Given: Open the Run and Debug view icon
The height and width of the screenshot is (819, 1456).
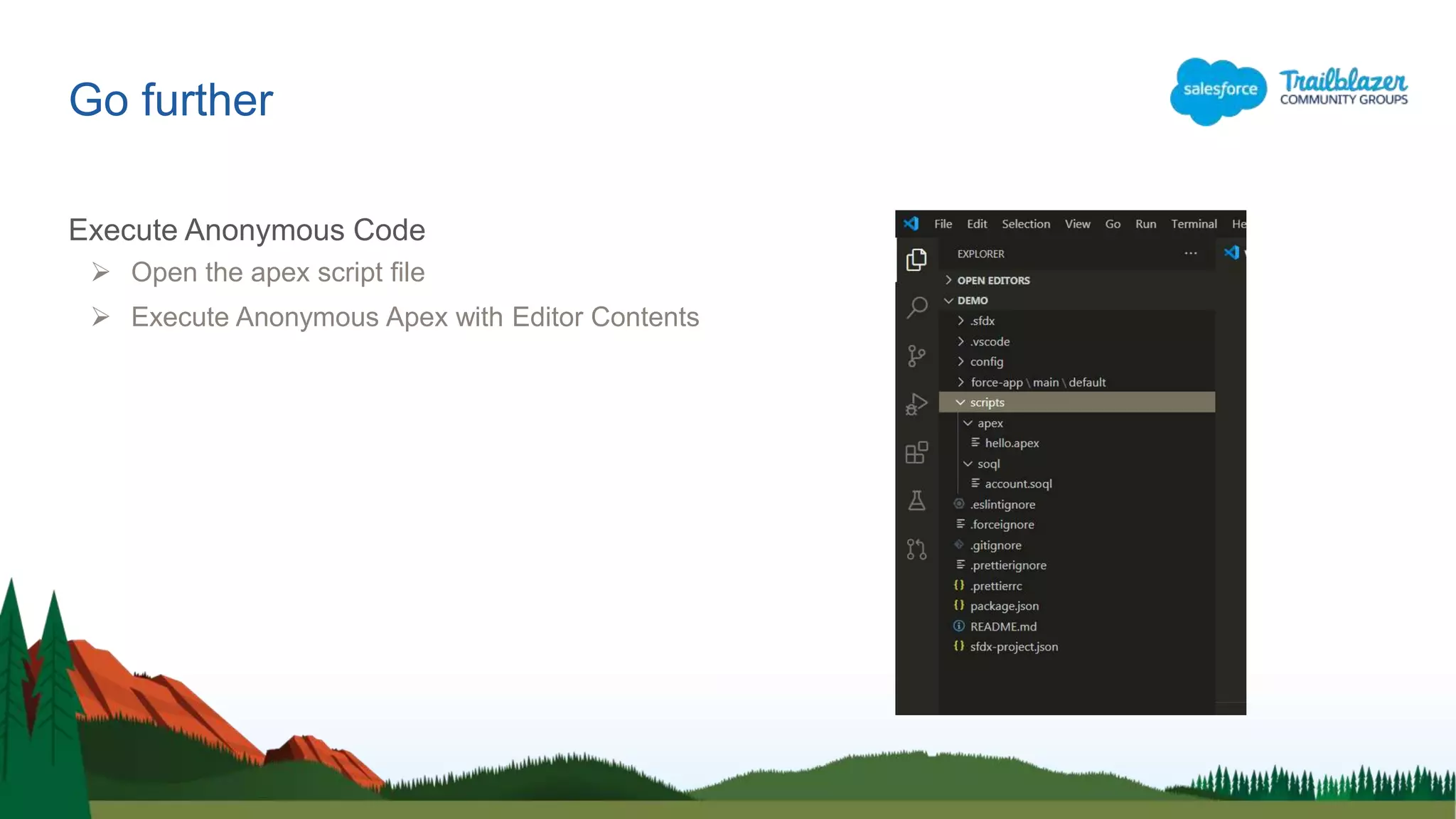Looking at the screenshot, I should pos(916,404).
